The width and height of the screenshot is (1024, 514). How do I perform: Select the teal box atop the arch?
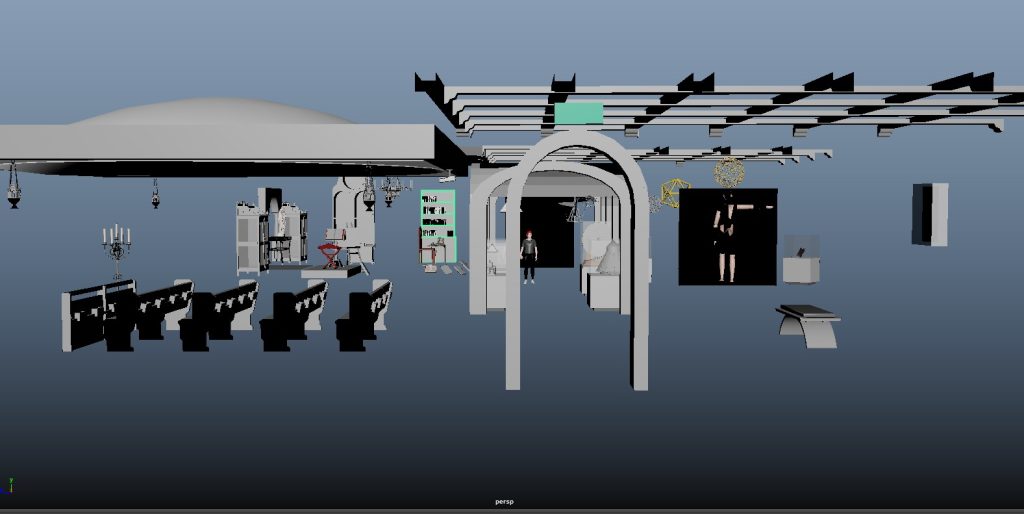tap(578, 113)
